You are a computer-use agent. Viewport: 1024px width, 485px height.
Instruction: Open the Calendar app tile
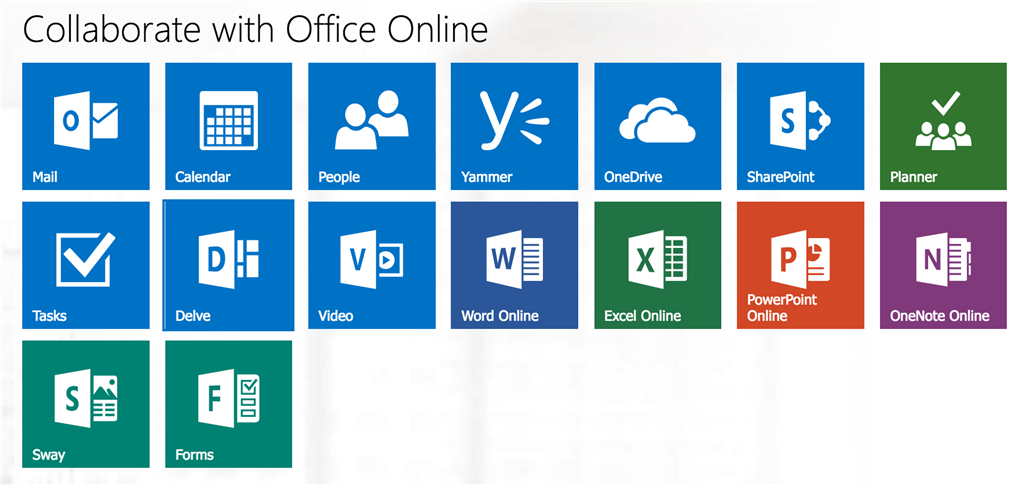[x=229, y=126]
